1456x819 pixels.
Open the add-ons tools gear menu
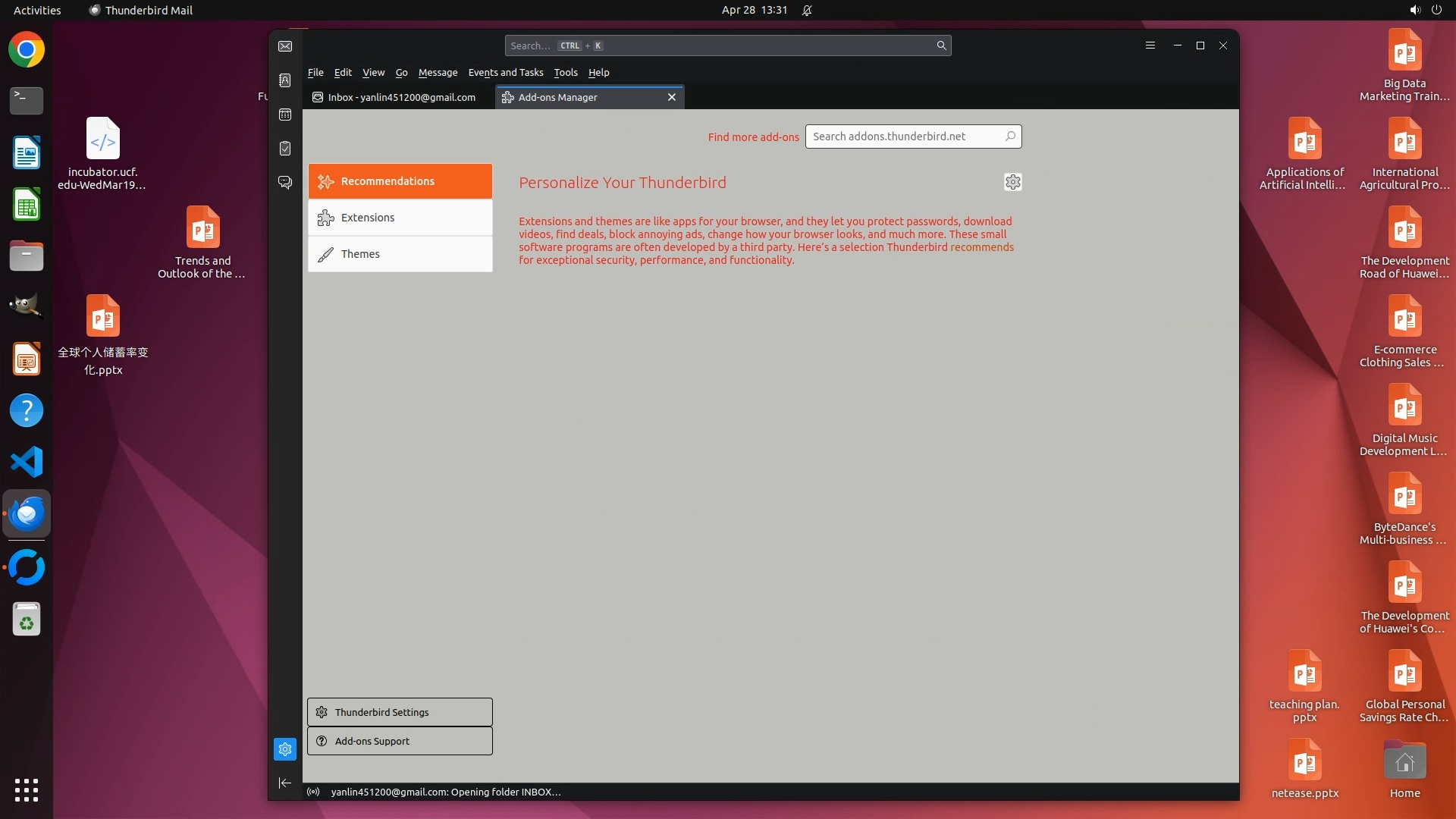[1012, 182]
